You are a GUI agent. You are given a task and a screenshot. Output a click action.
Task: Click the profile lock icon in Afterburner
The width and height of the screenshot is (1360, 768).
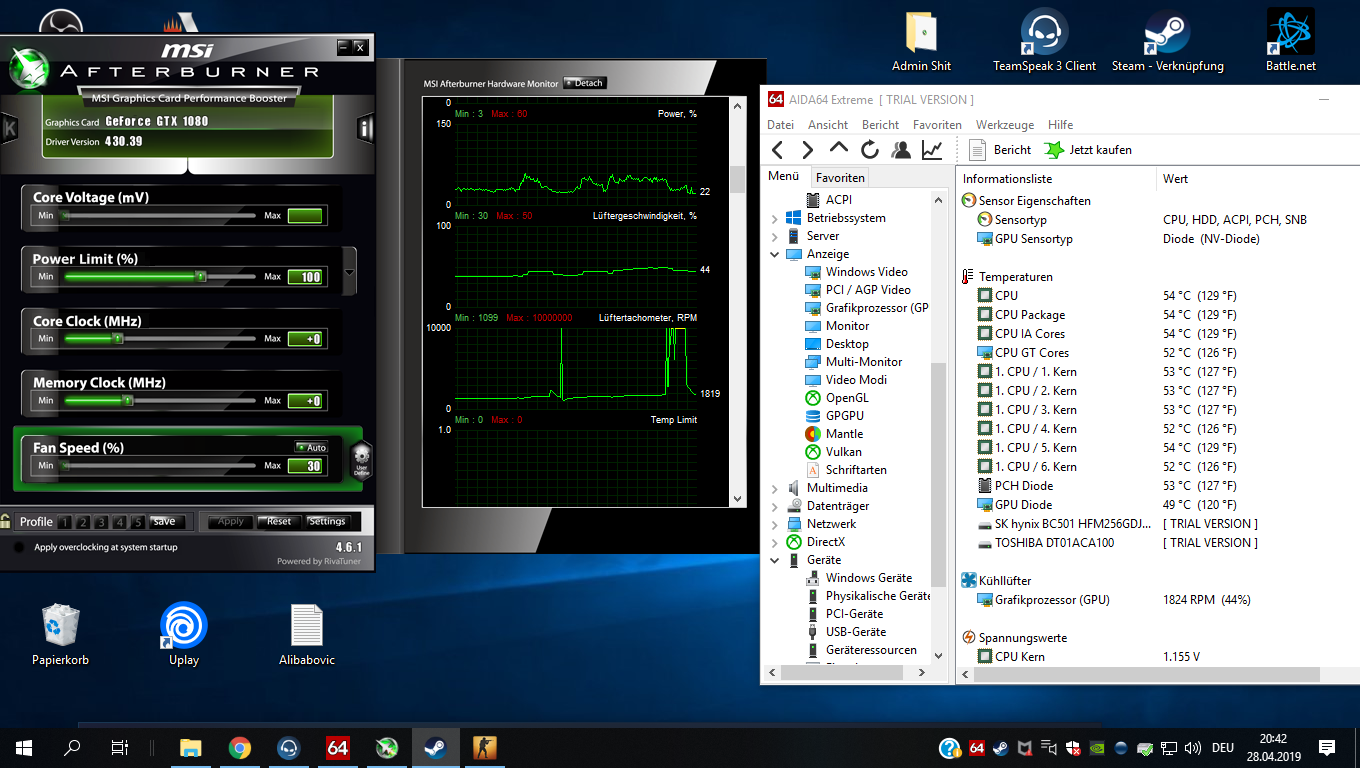6,521
